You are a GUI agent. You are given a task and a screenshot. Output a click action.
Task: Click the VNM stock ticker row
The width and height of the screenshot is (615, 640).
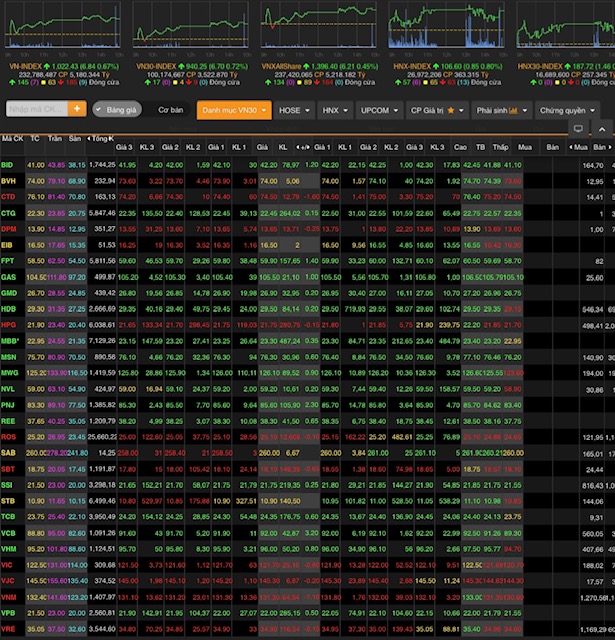point(9,596)
